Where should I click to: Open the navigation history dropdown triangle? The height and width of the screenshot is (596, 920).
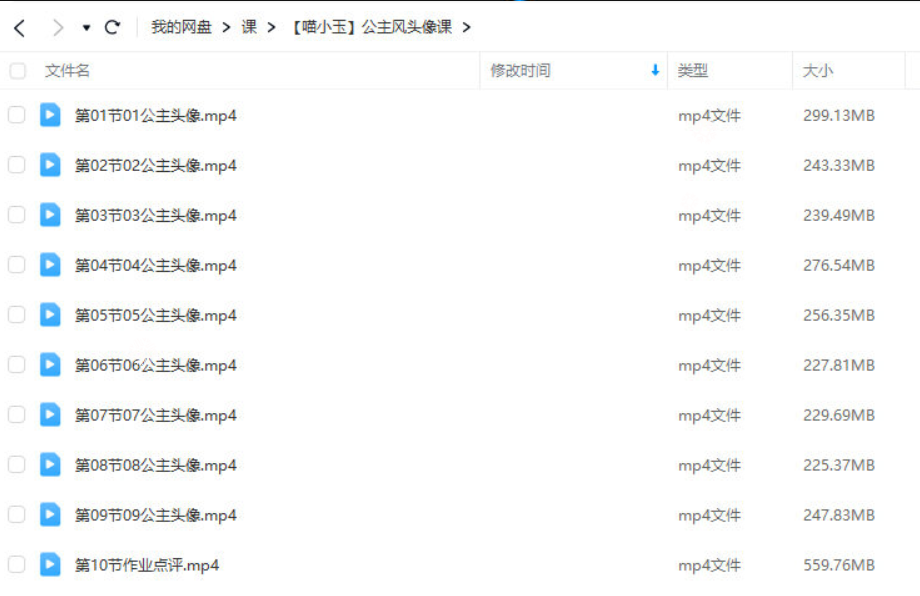click(x=86, y=28)
